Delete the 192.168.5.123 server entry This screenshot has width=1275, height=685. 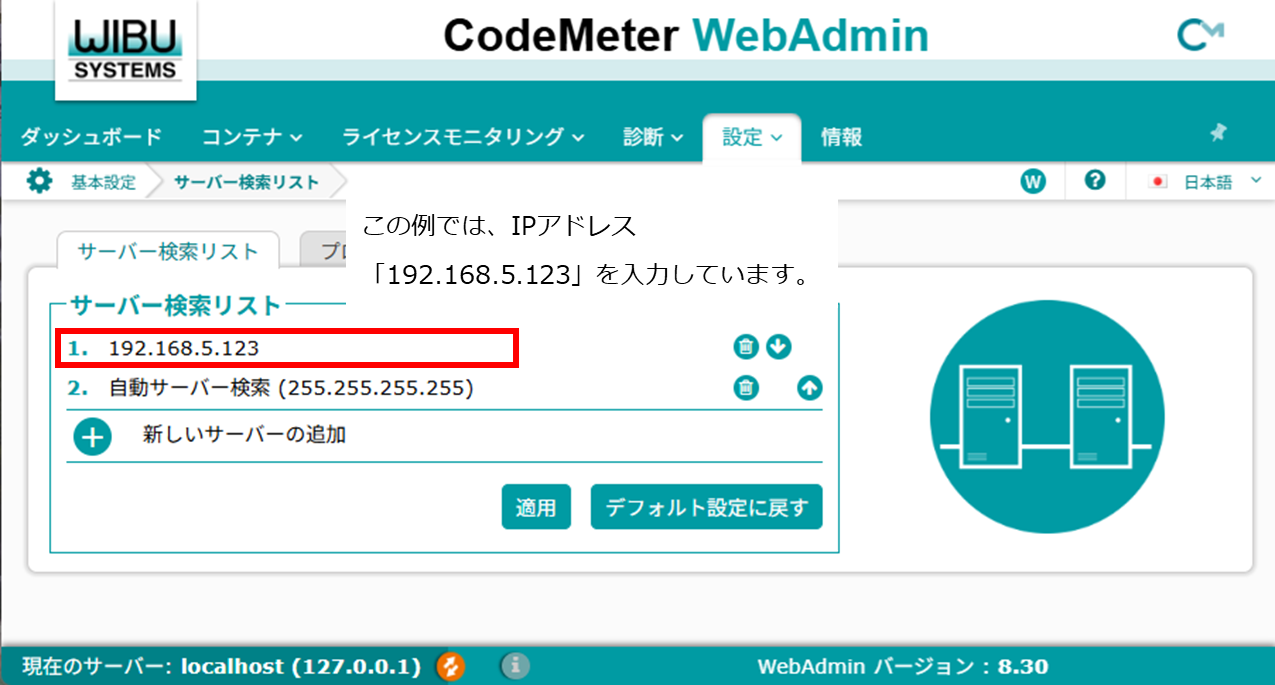pos(745,347)
